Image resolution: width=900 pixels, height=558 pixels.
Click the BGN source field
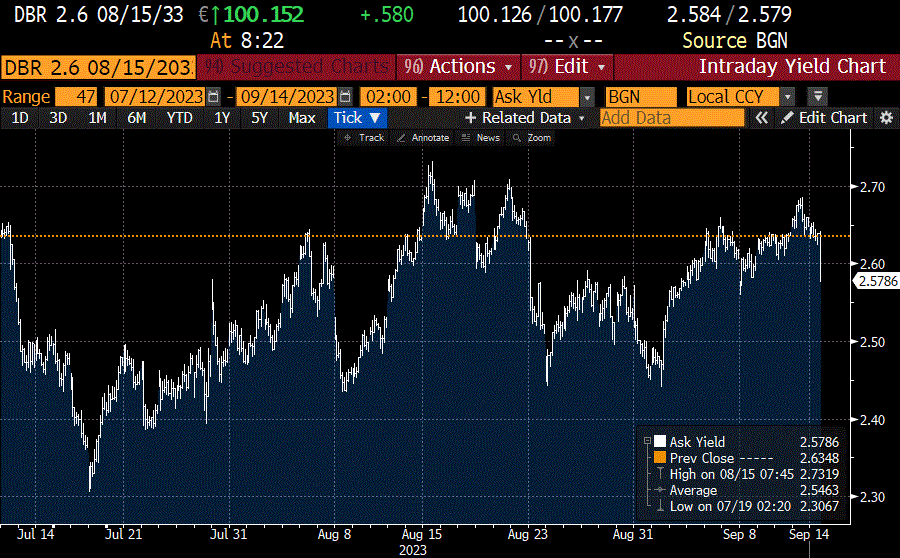point(641,96)
